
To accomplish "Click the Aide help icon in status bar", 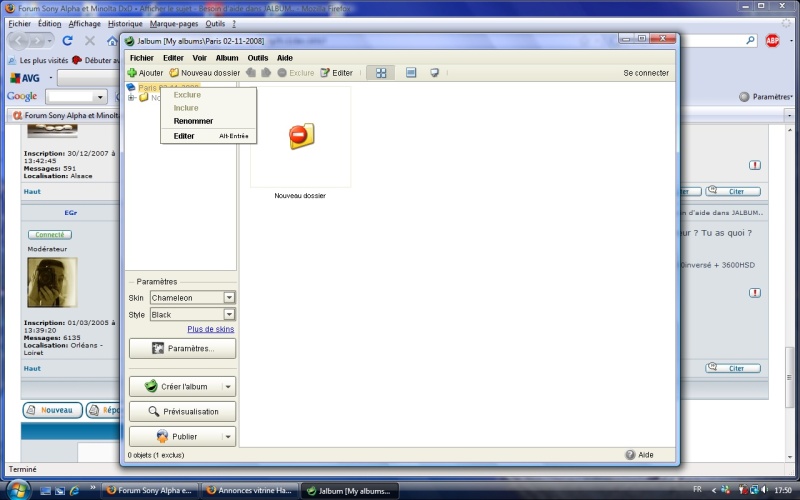I will coord(631,455).
